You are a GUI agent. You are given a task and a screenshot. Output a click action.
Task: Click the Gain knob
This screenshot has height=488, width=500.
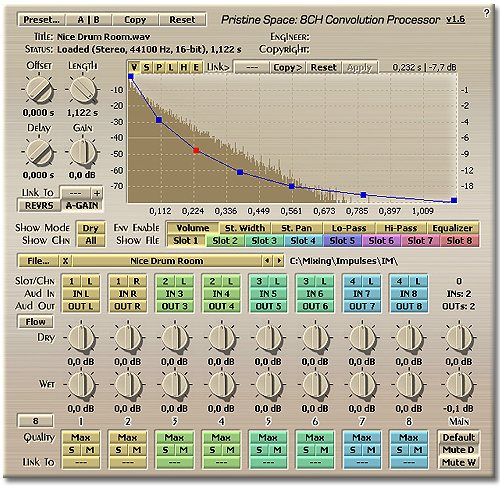(x=83, y=152)
